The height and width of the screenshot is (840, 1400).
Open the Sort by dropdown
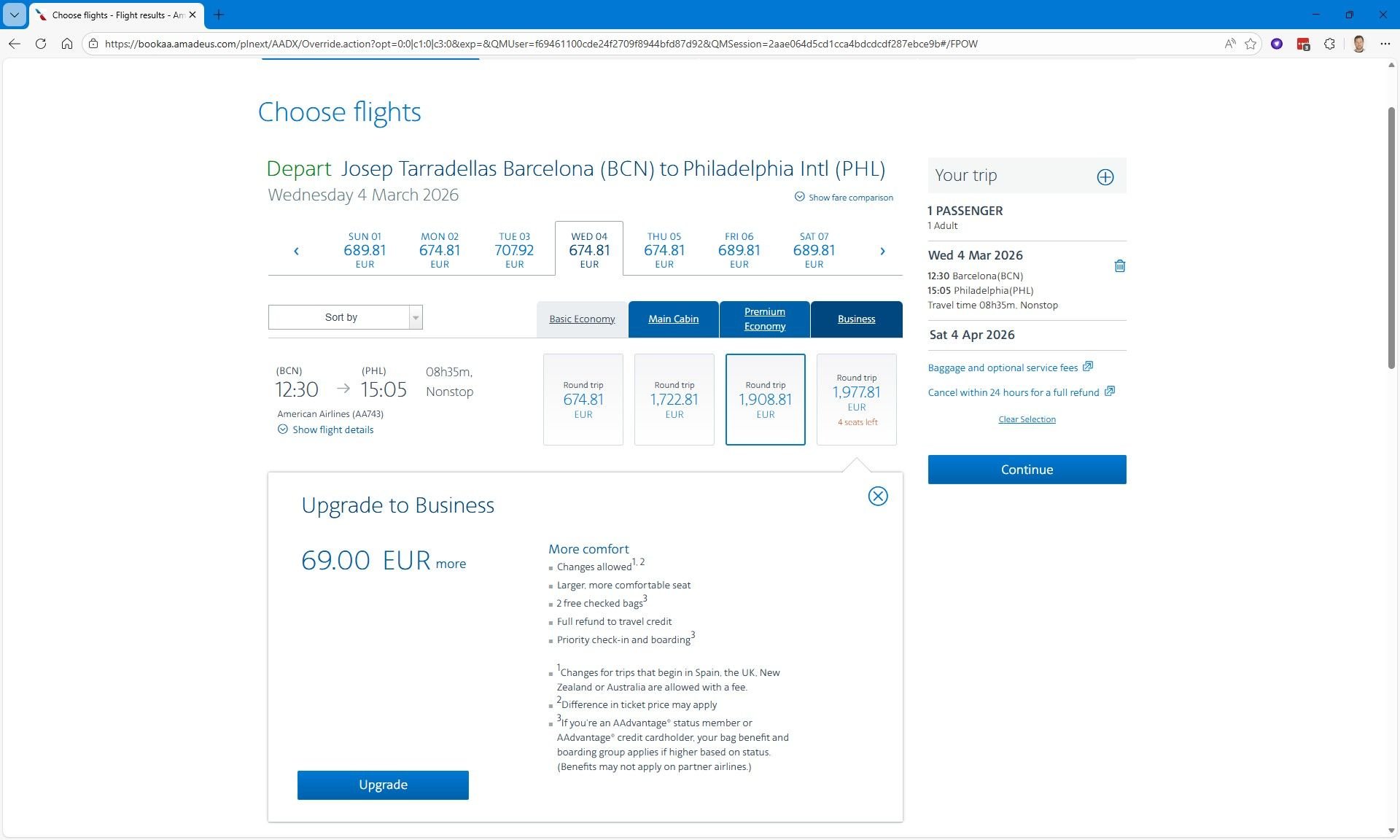coord(345,317)
